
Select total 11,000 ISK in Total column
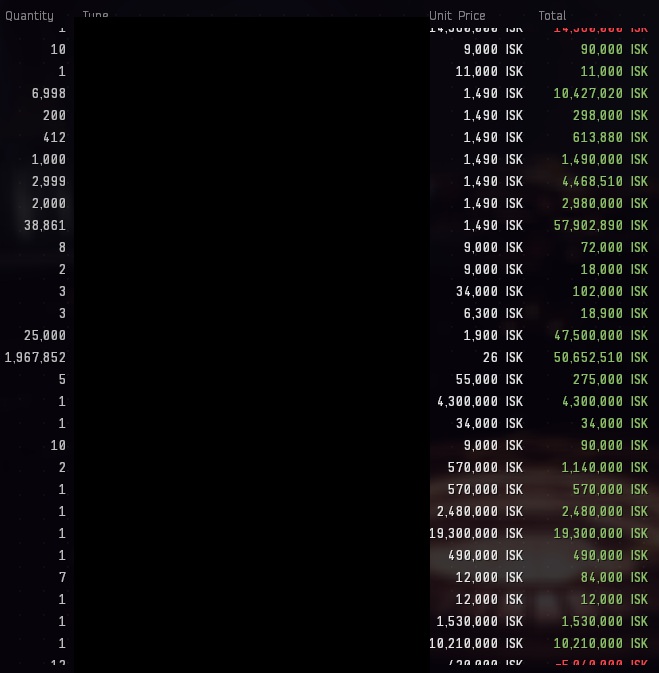(614, 71)
